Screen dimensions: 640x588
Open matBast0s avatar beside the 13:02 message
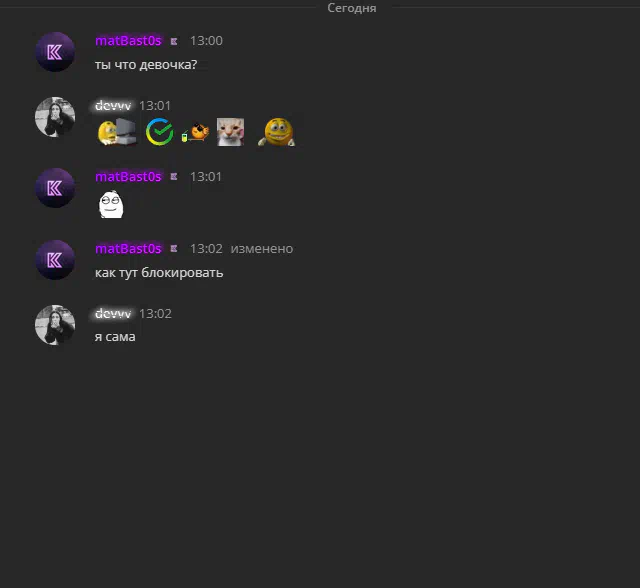(x=55, y=260)
